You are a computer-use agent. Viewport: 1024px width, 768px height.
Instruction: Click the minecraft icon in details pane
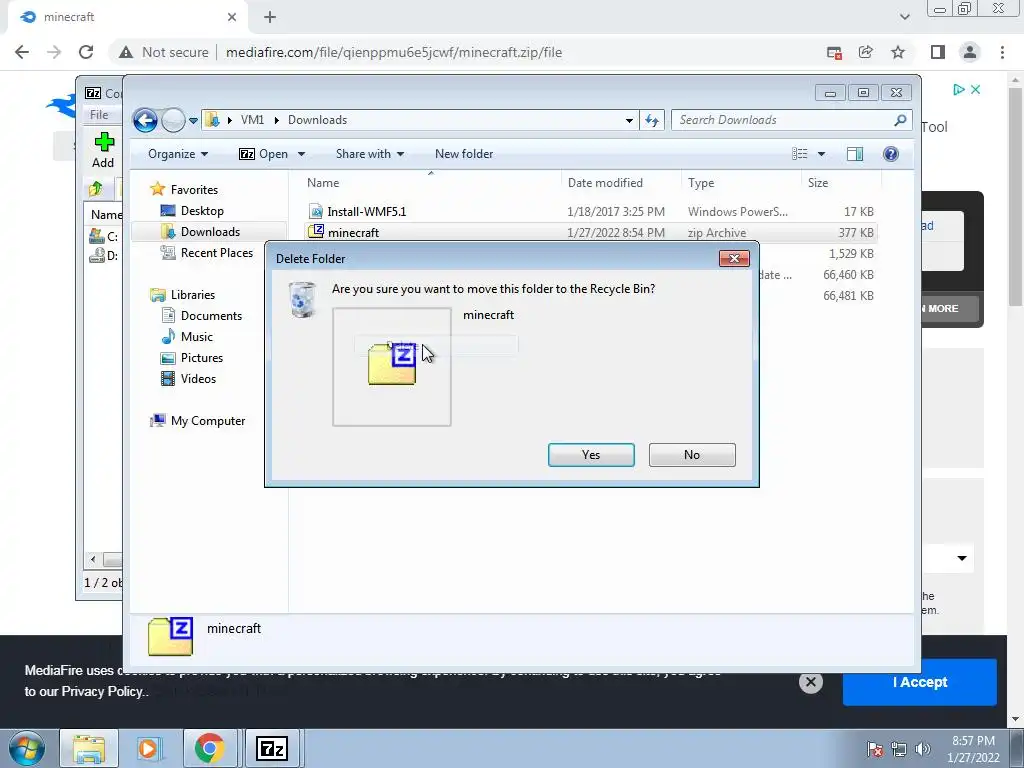pyautogui.click(x=170, y=636)
